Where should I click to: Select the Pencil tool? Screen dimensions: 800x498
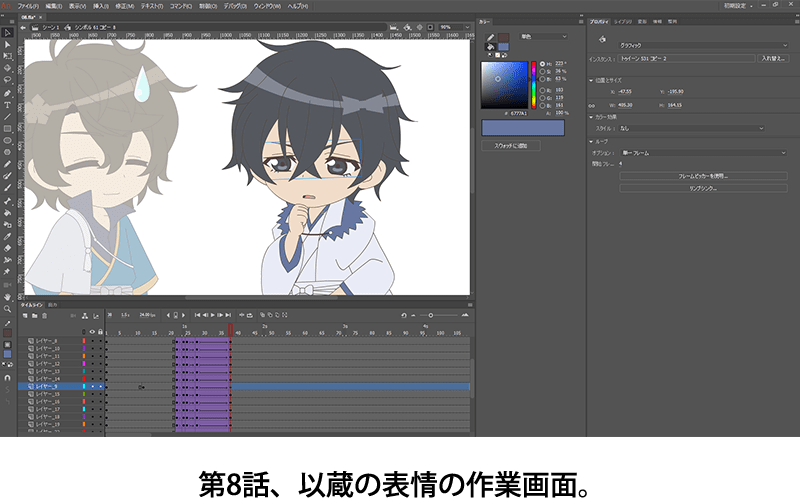[7, 164]
